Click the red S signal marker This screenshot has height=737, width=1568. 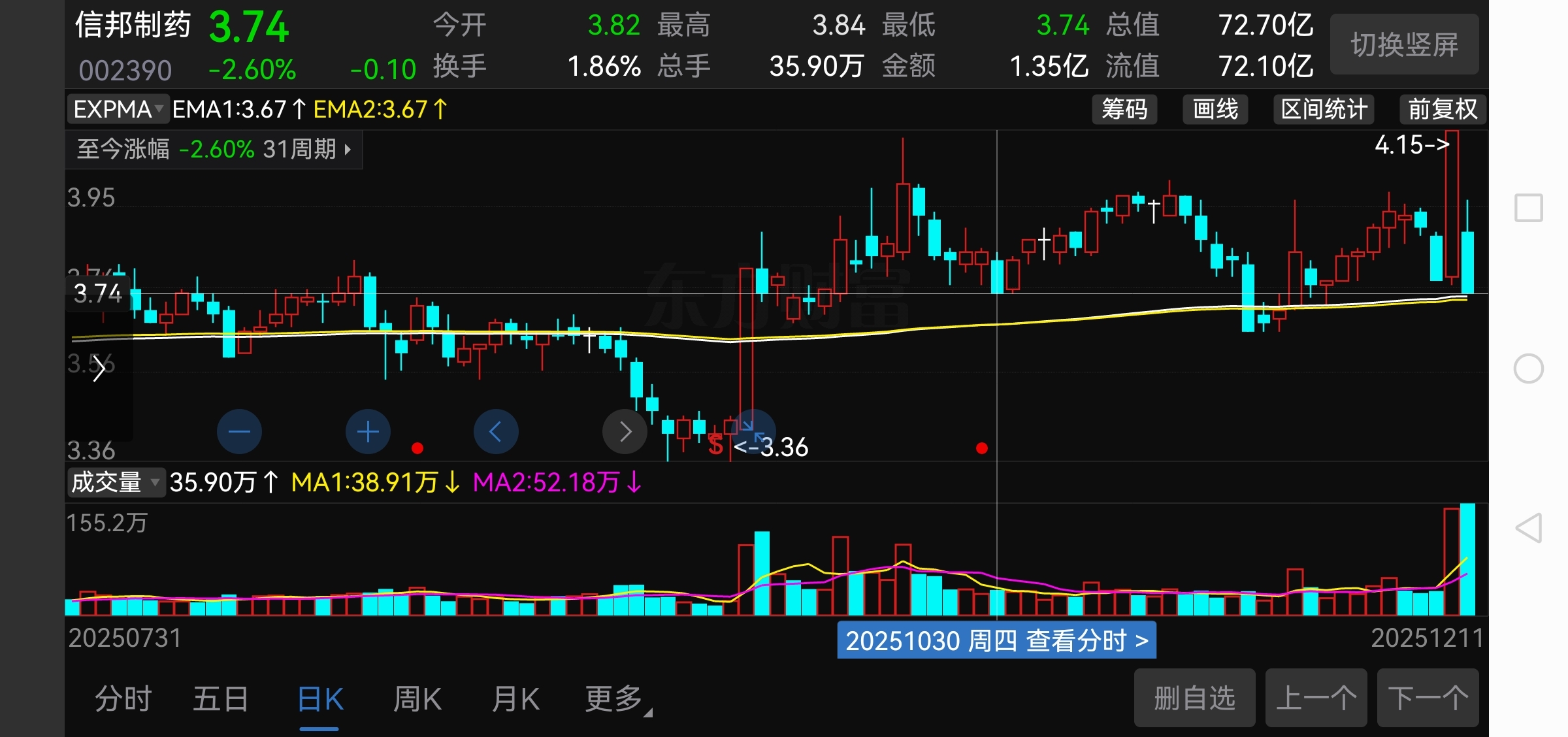click(715, 446)
